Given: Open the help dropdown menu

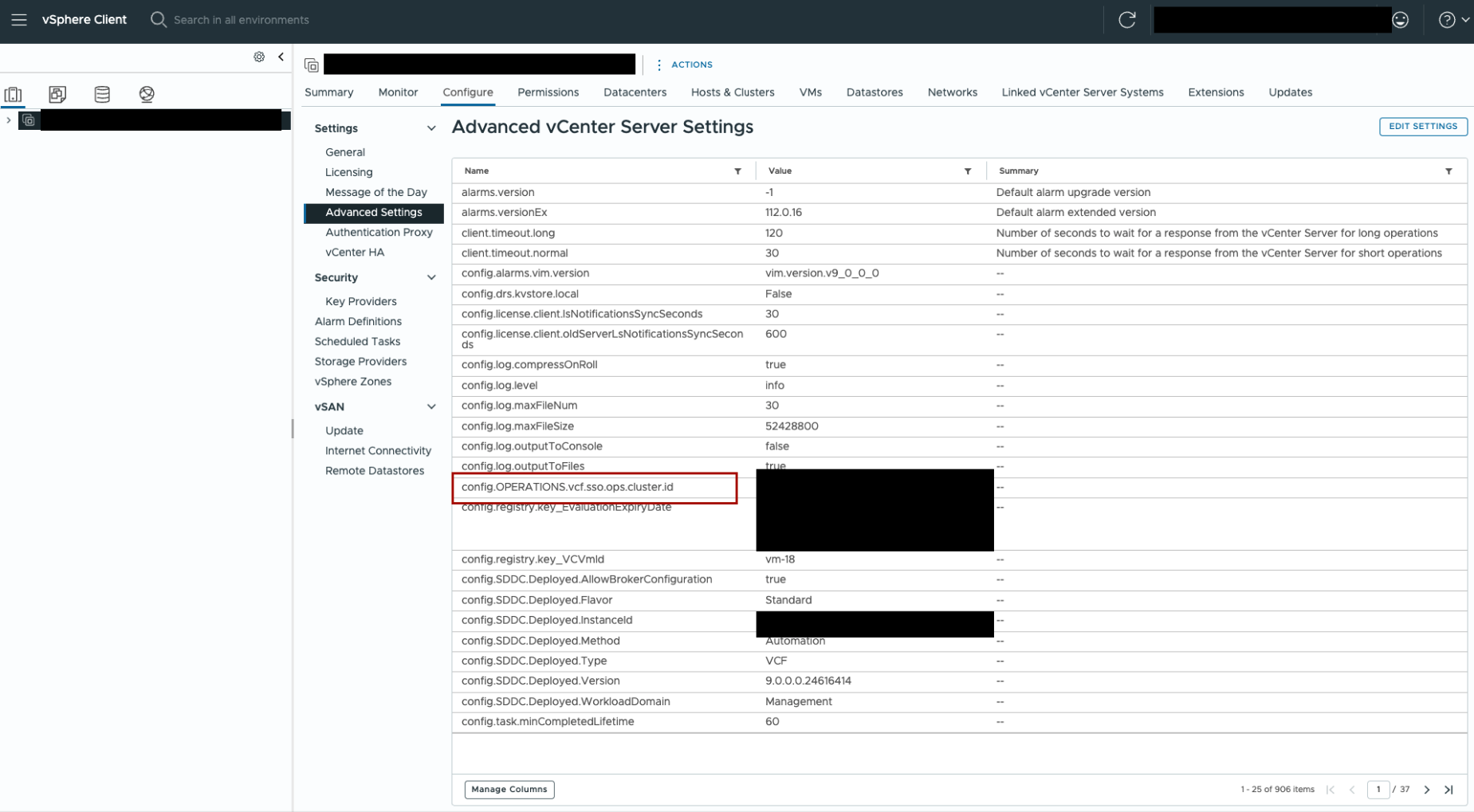Looking at the screenshot, I should (x=1453, y=20).
